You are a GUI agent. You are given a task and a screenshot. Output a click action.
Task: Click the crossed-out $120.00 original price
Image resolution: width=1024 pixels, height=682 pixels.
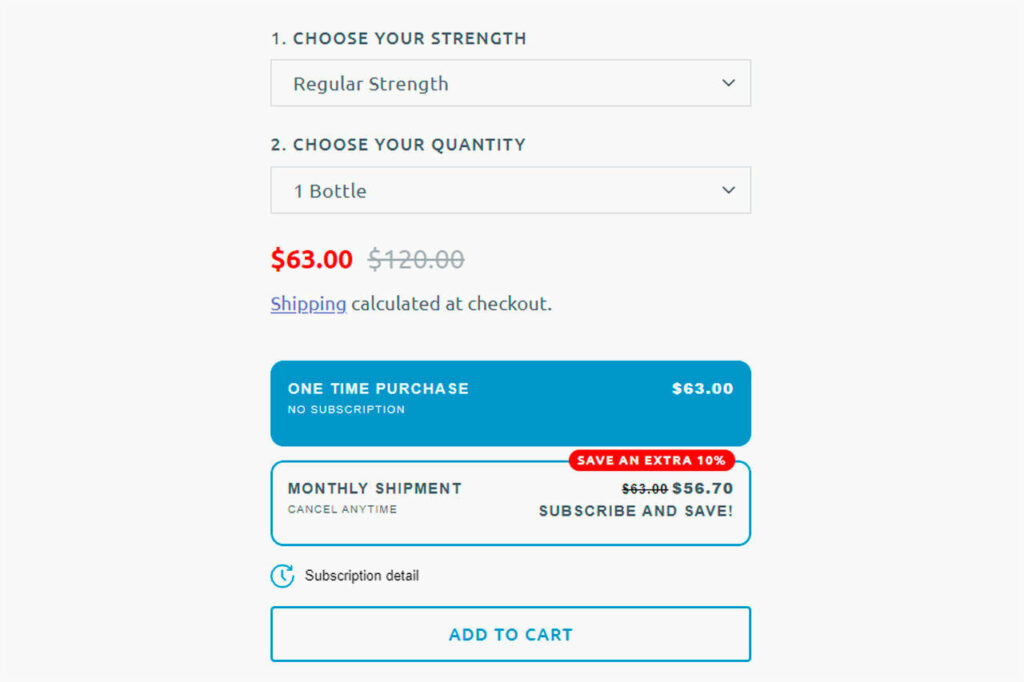[416, 260]
